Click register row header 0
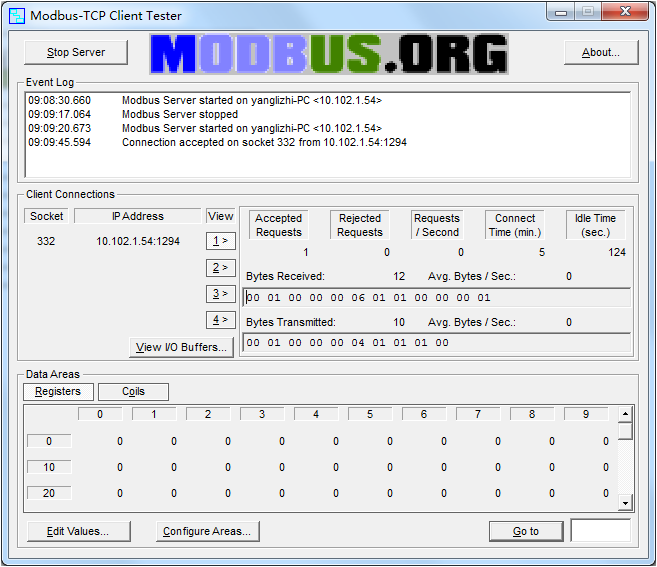The width and height of the screenshot is (657, 567). click(x=49, y=441)
